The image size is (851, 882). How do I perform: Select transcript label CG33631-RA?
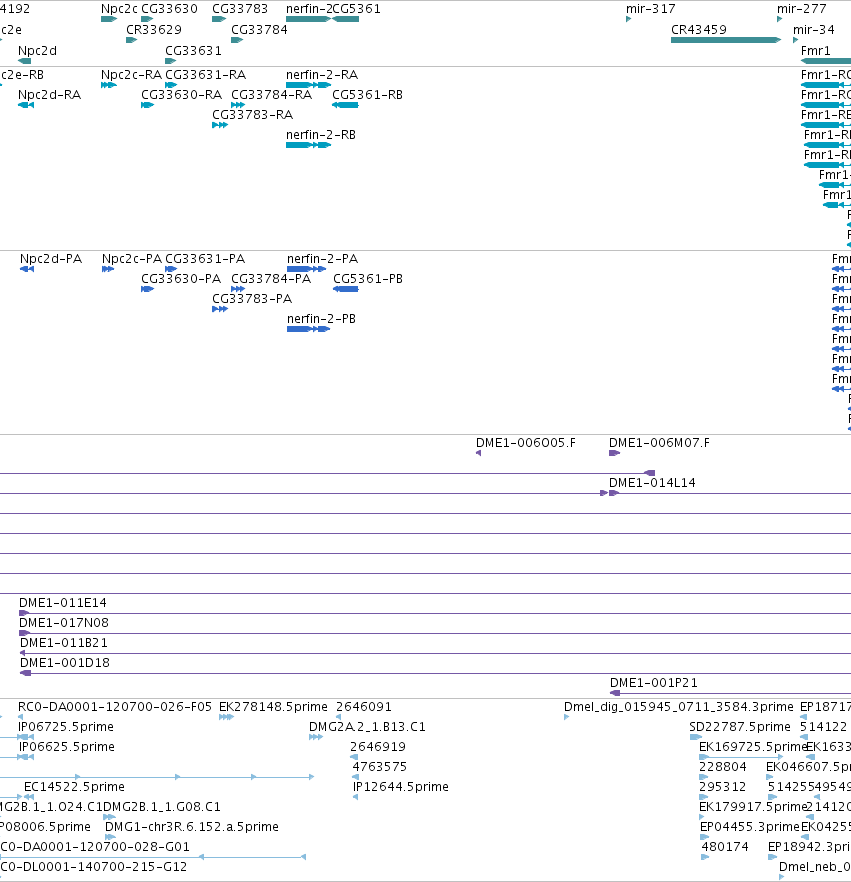tap(206, 75)
